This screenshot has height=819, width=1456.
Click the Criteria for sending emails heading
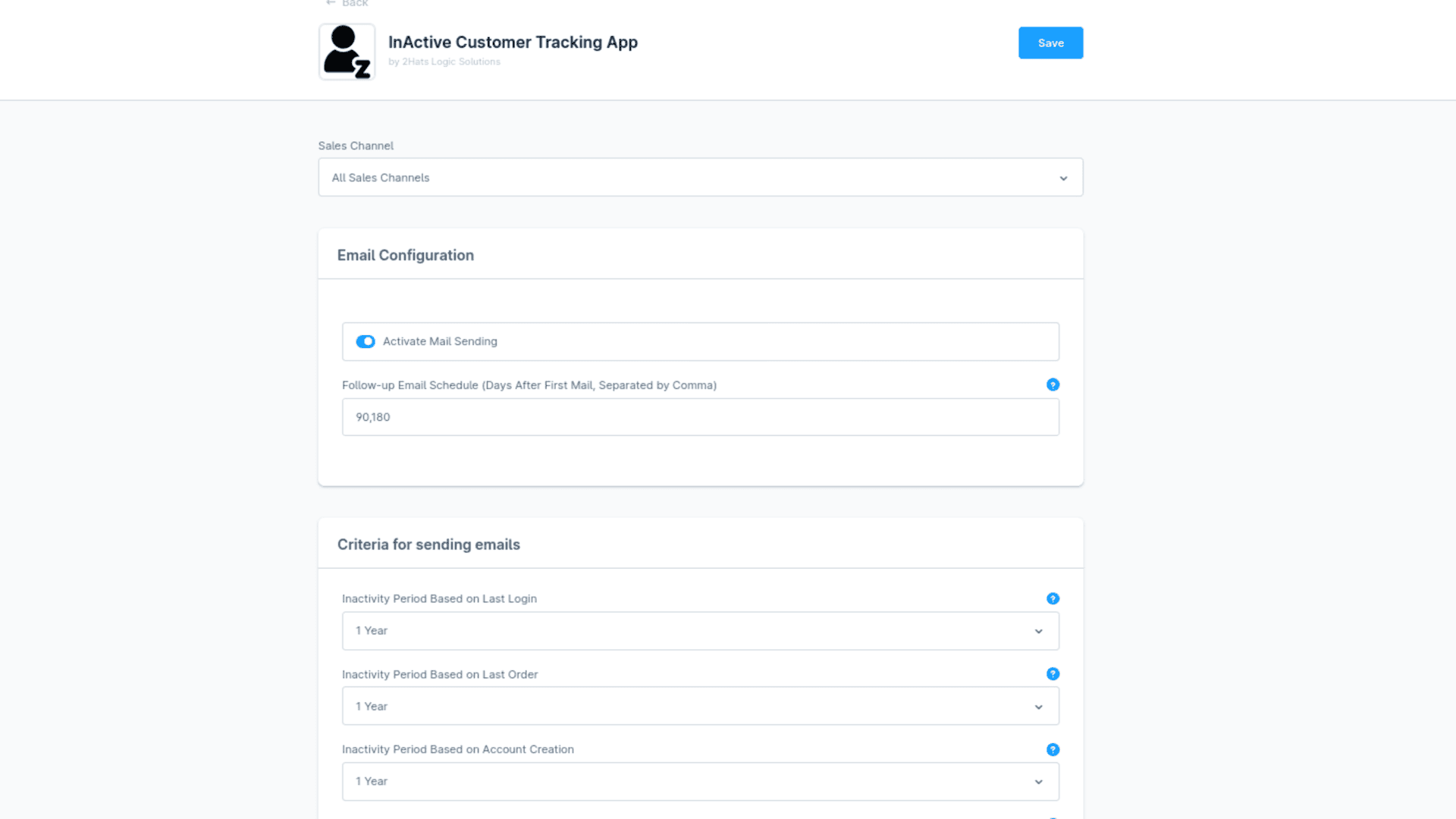click(x=428, y=544)
